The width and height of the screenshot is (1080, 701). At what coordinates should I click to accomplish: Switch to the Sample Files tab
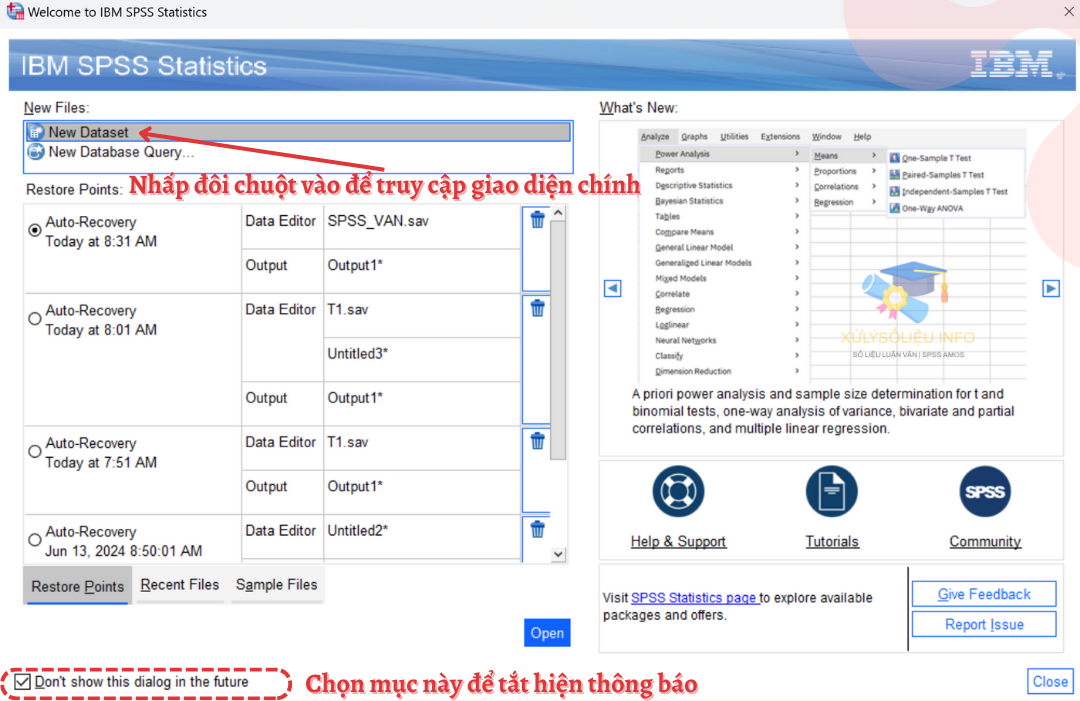277,585
